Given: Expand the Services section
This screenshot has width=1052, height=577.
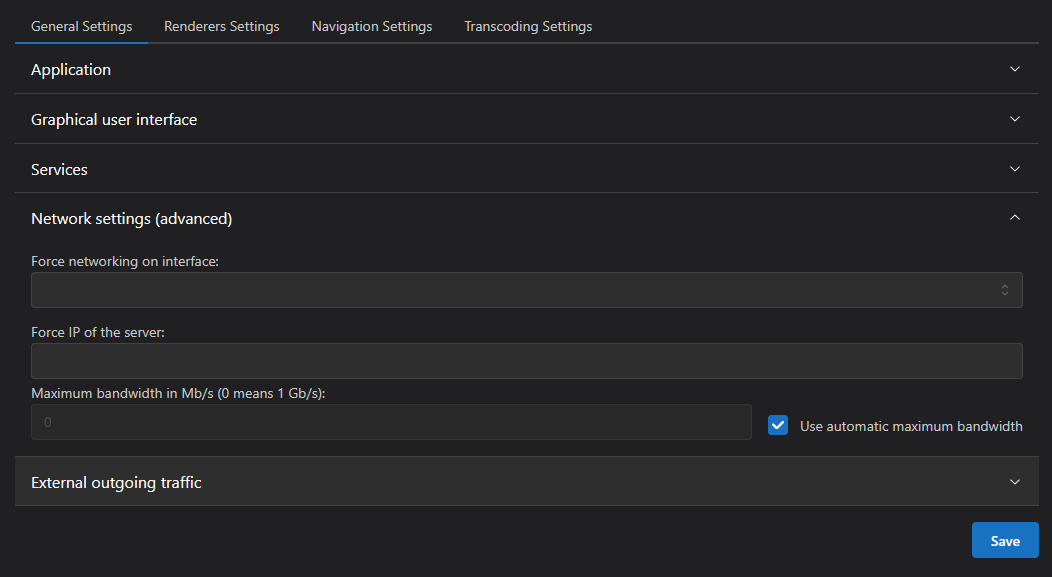Looking at the screenshot, I should tap(527, 169).
